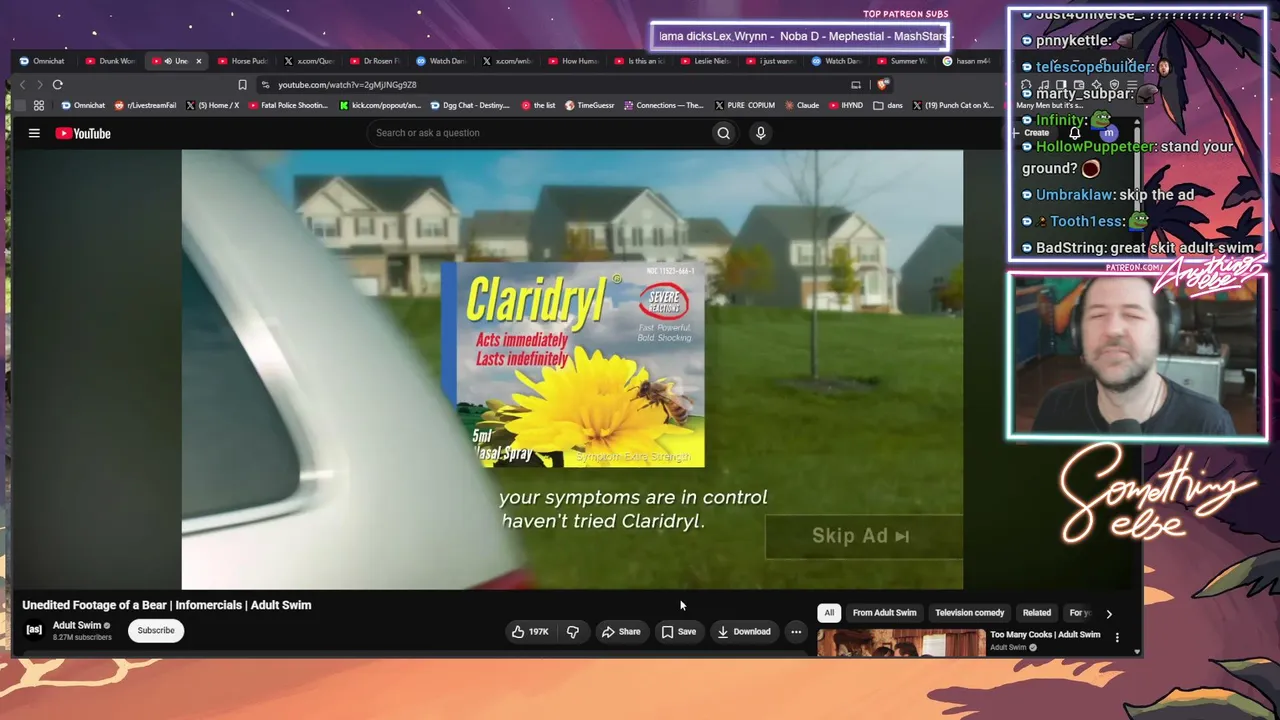Go back using the browser back arrow
The width and height of the screenshot is (1280, 720).
(22, 85)
